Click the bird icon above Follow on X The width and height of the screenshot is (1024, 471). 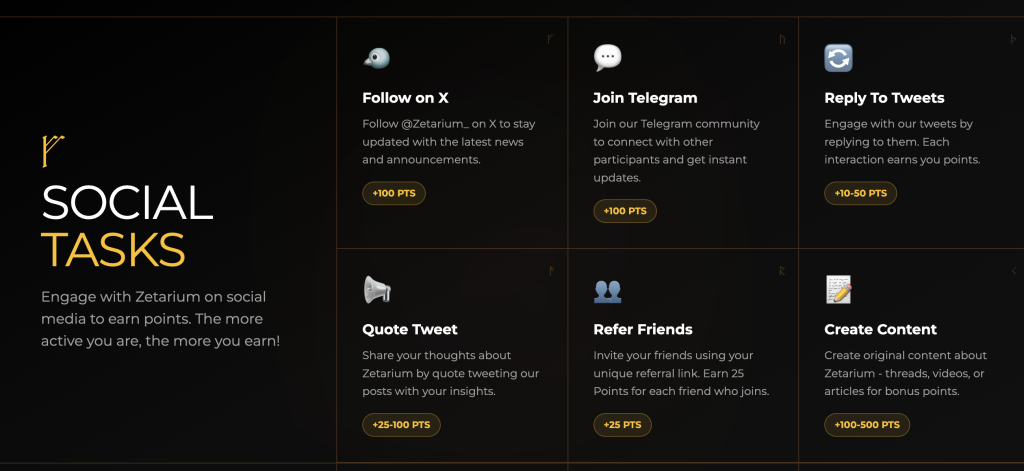click(376, 58)
